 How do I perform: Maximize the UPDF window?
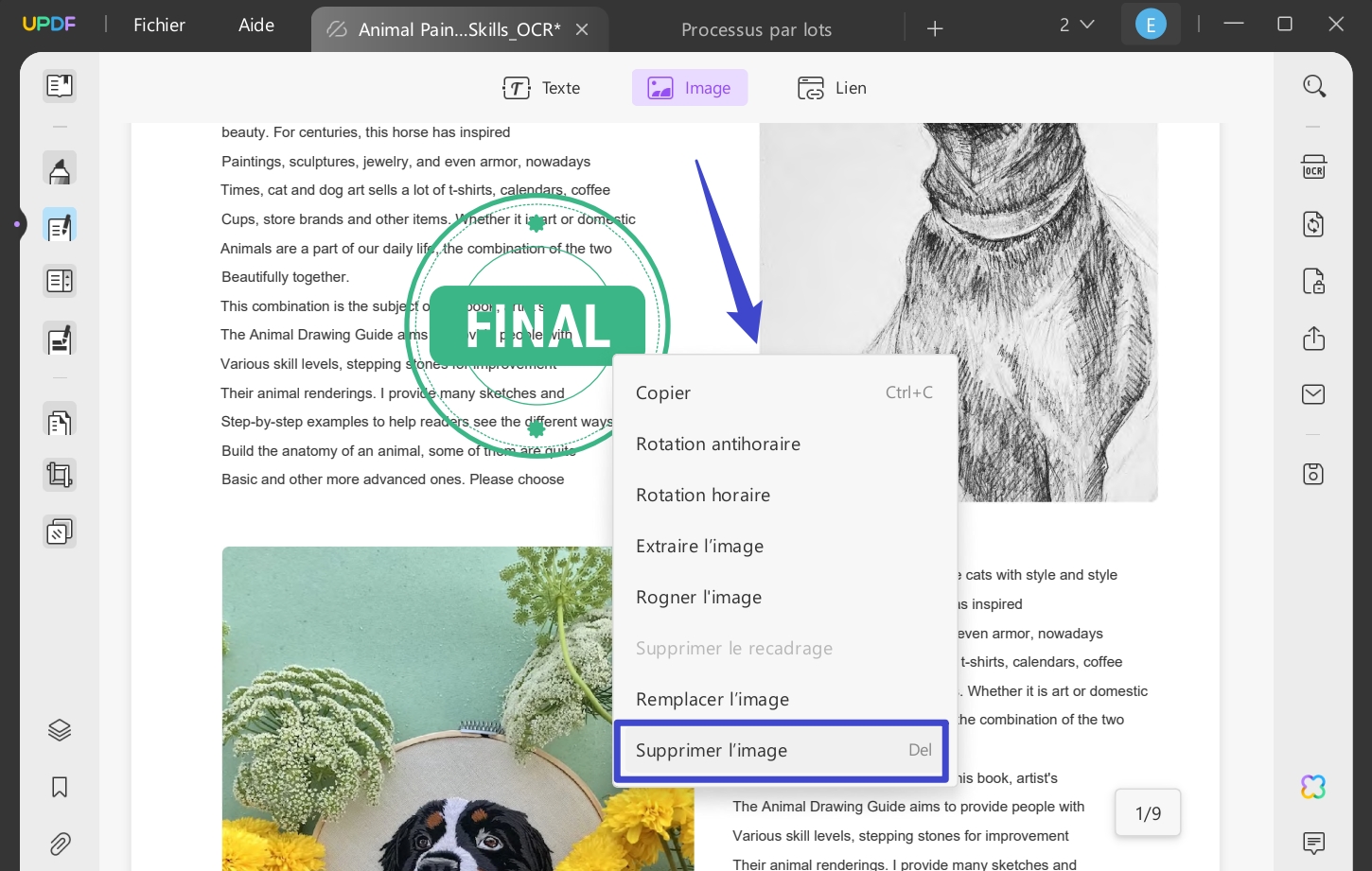[x=1285, y=25]
